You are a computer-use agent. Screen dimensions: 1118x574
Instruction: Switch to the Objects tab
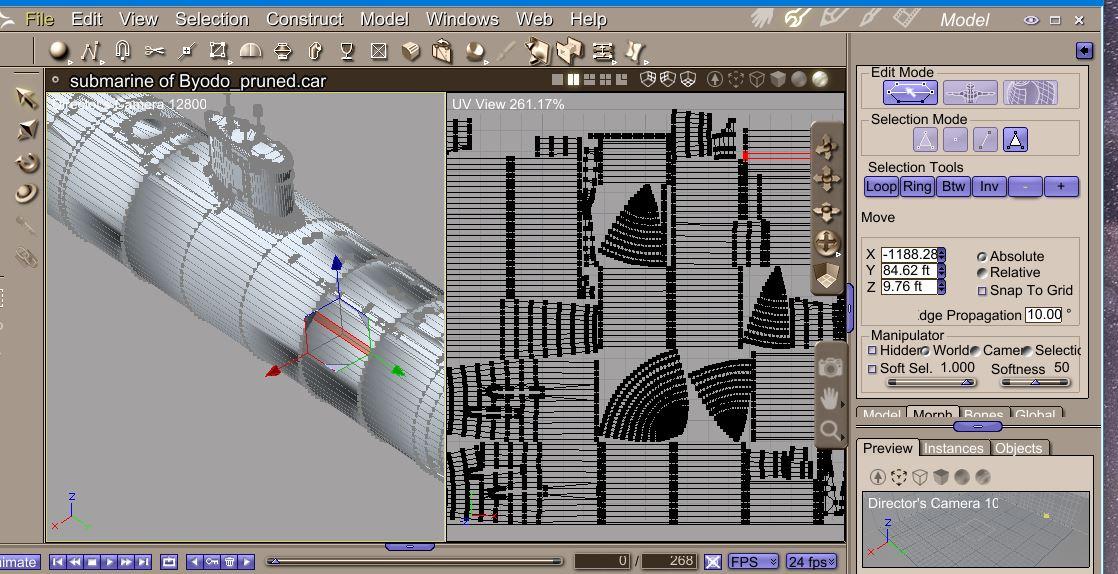click(x=1018, y=449)
